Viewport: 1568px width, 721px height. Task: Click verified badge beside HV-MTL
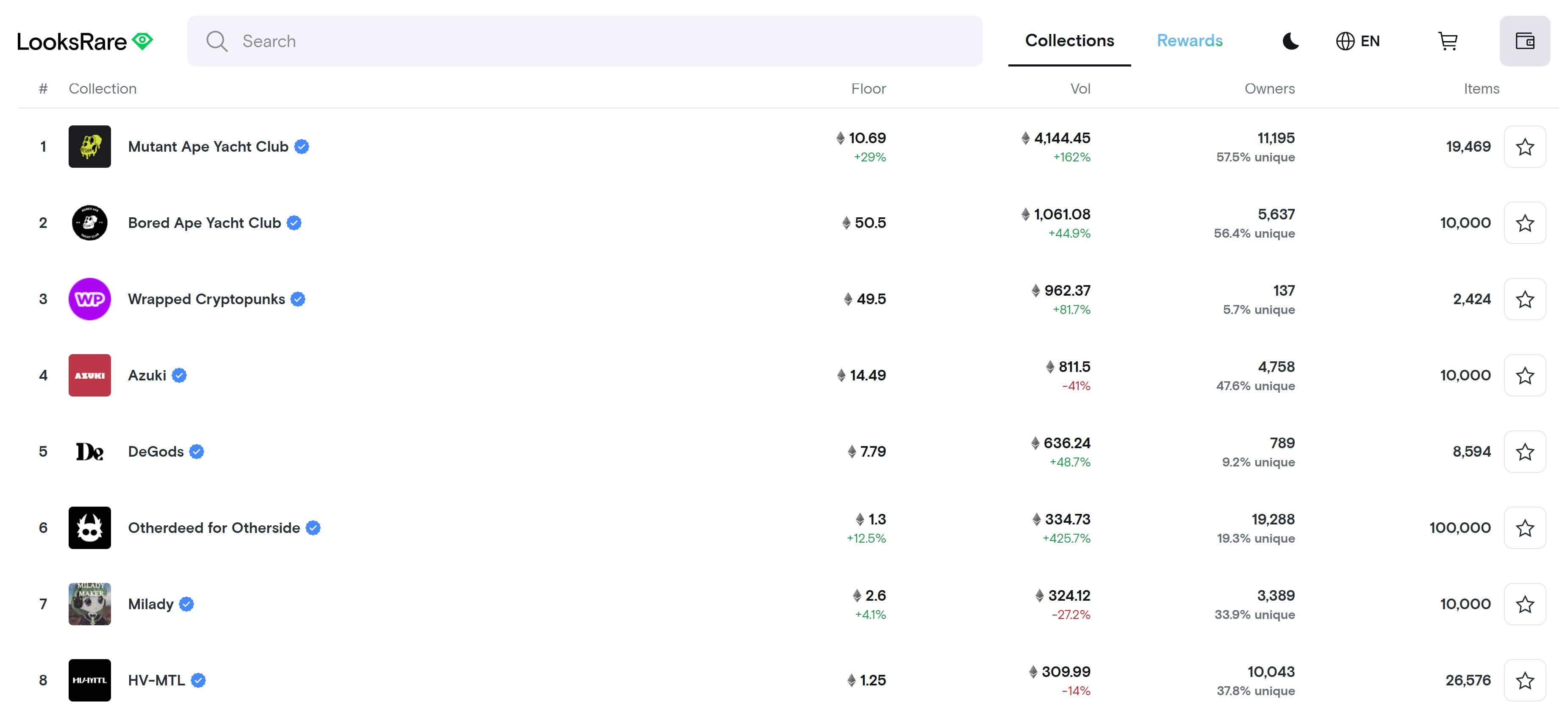click(198, 680)
